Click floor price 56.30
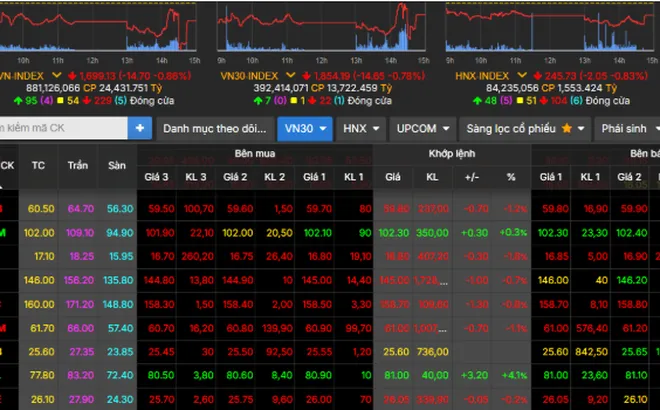 click(x=120, y=209)
